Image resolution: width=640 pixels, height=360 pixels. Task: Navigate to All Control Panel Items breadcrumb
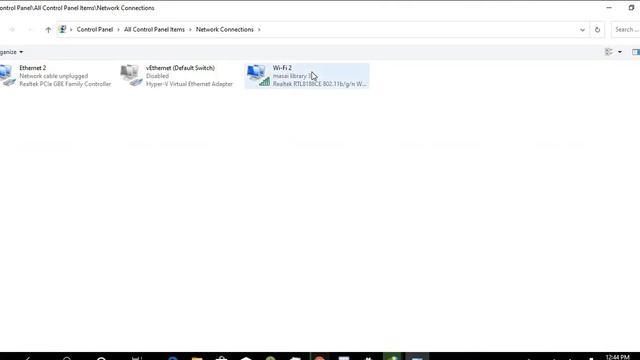pos(154,29)
